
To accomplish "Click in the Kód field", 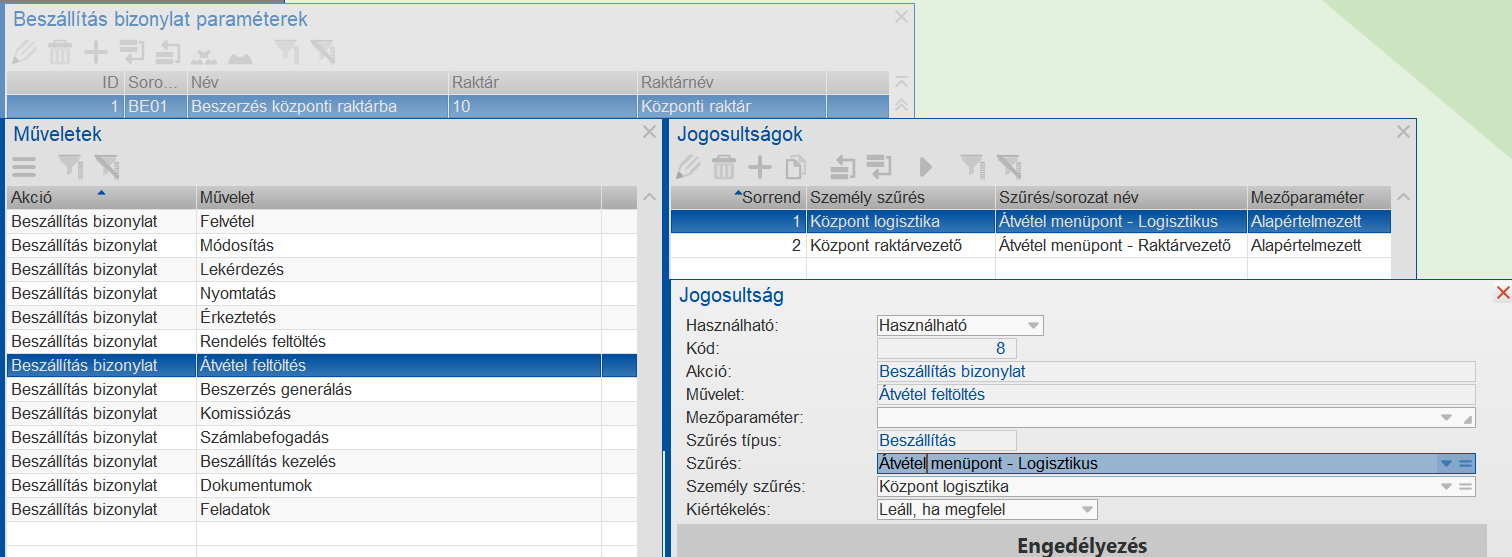I will pyautogui.click(x=946, y=348).
